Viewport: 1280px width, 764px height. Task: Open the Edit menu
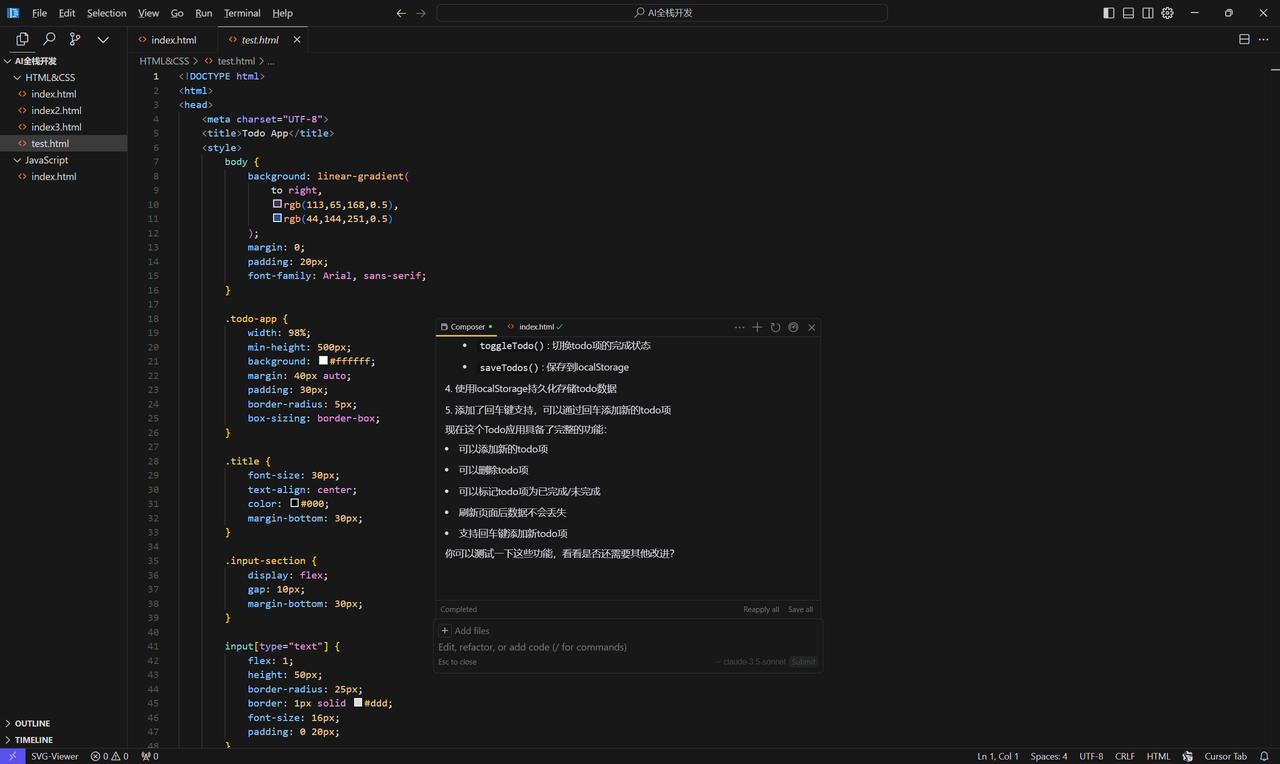pos(67,13)
